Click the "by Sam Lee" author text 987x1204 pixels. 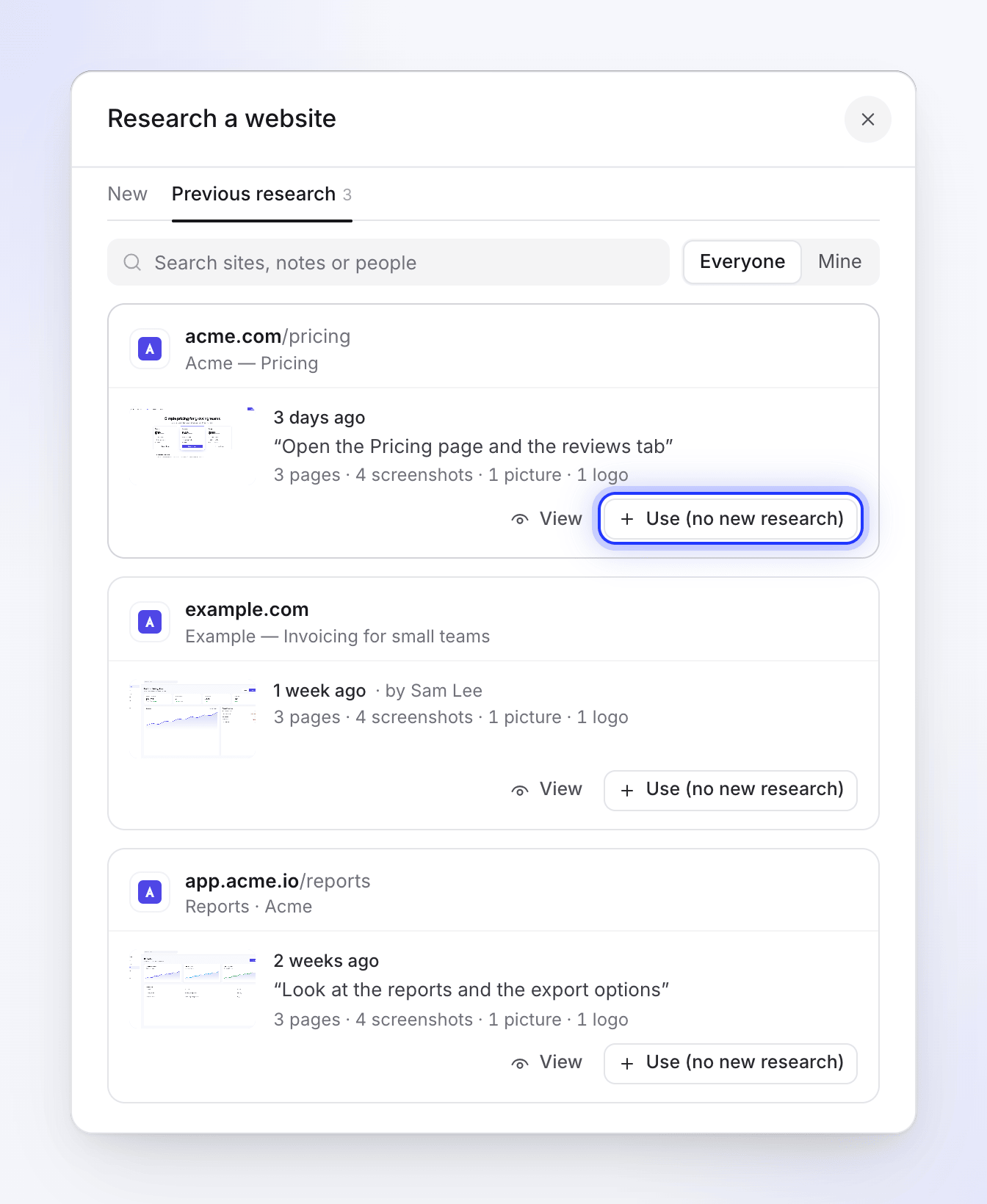tap(433, 691)
